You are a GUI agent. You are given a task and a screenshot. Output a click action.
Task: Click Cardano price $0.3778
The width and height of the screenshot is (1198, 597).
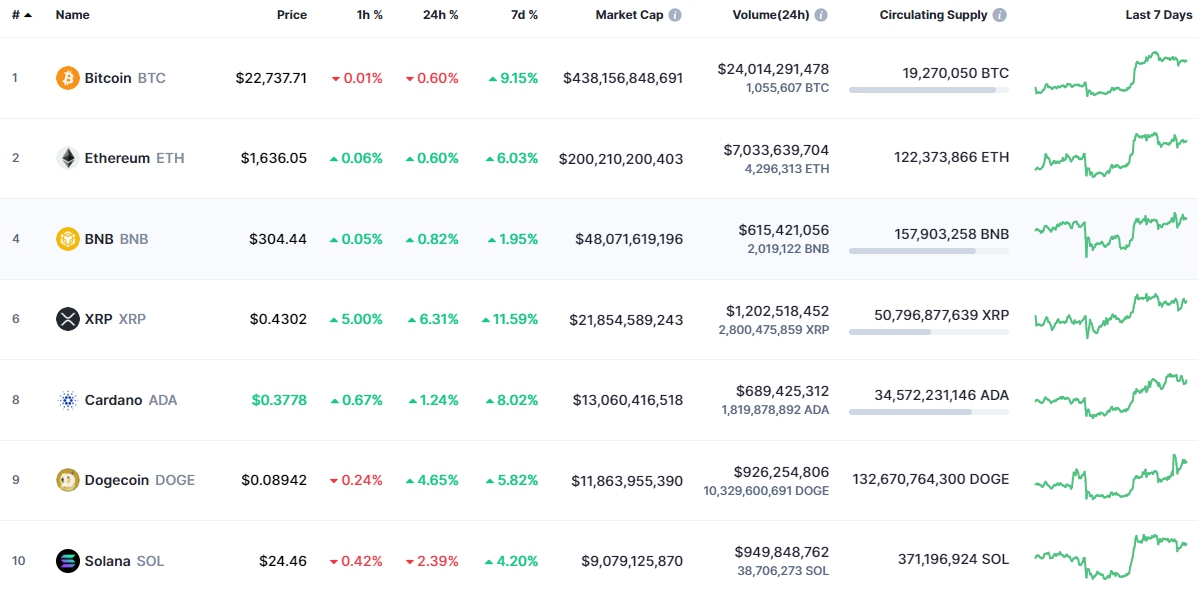280,400
